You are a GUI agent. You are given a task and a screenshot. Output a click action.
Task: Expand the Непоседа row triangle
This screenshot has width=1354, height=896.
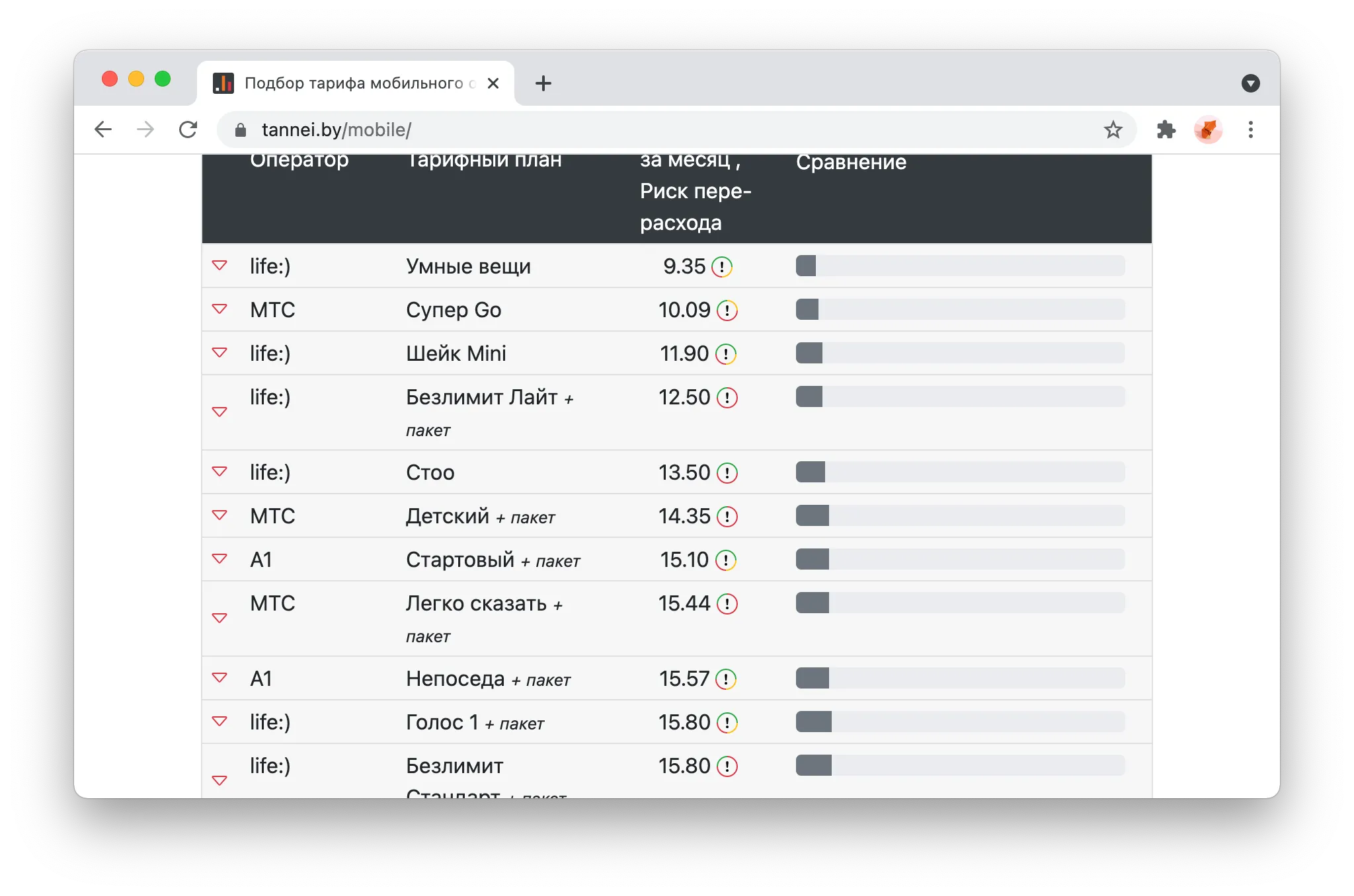click(219, 678)
